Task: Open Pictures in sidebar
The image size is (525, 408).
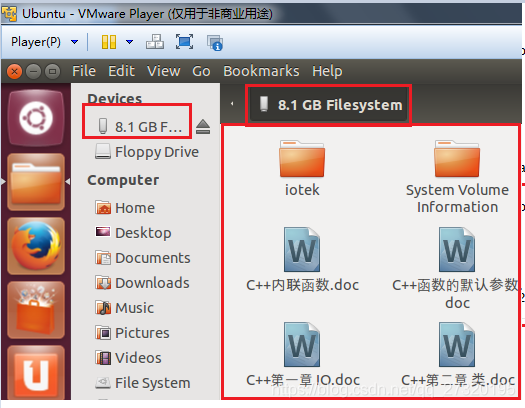Action: (132, 333)
